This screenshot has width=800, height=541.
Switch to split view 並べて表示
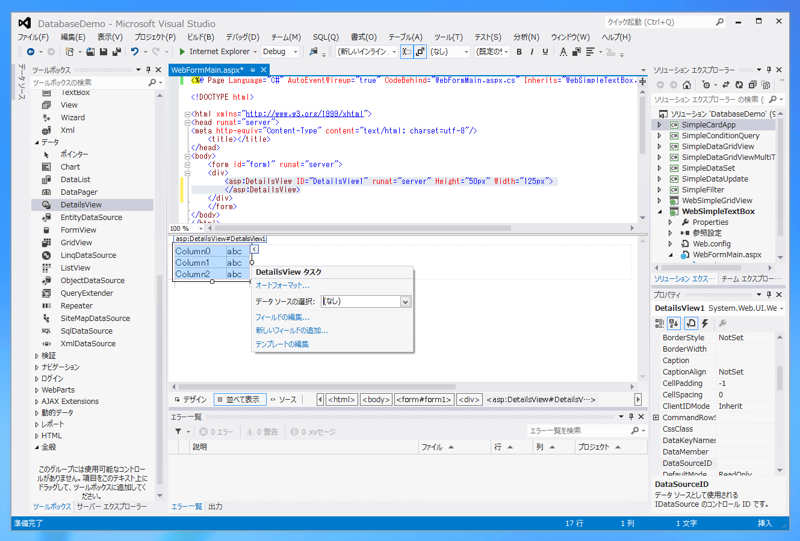(239, 400)
